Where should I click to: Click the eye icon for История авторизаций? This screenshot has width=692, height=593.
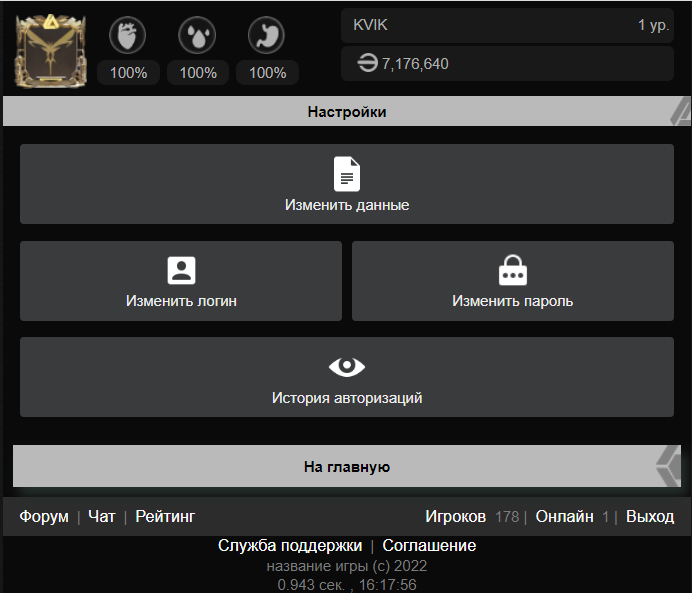(347, 367)
